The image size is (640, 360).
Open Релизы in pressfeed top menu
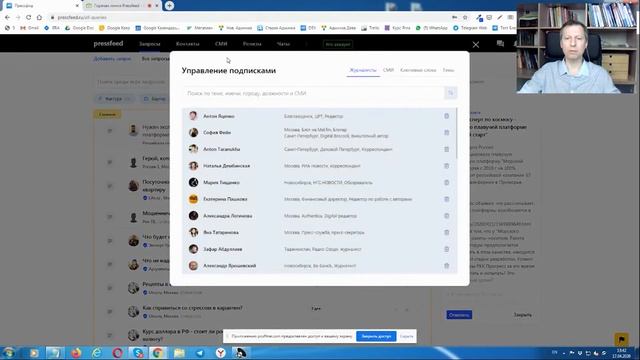252,44
